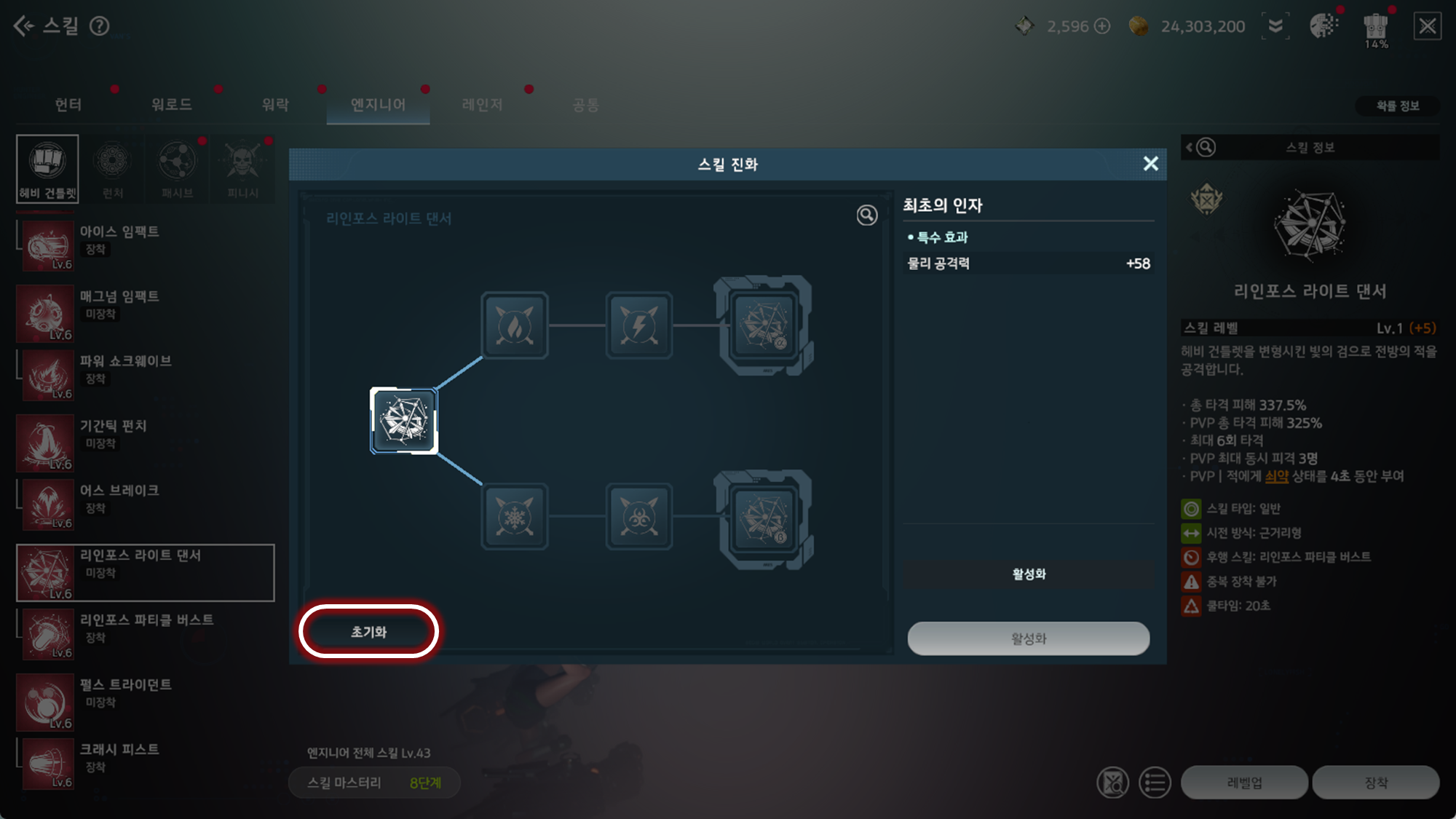
Task: Click the 초기화 reset button
Action: tap(368, 632)
